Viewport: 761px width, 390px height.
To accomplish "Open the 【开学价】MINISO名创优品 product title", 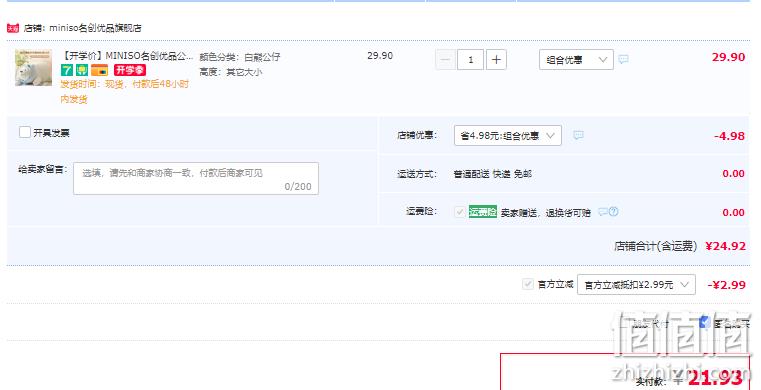I will [128, 56].
